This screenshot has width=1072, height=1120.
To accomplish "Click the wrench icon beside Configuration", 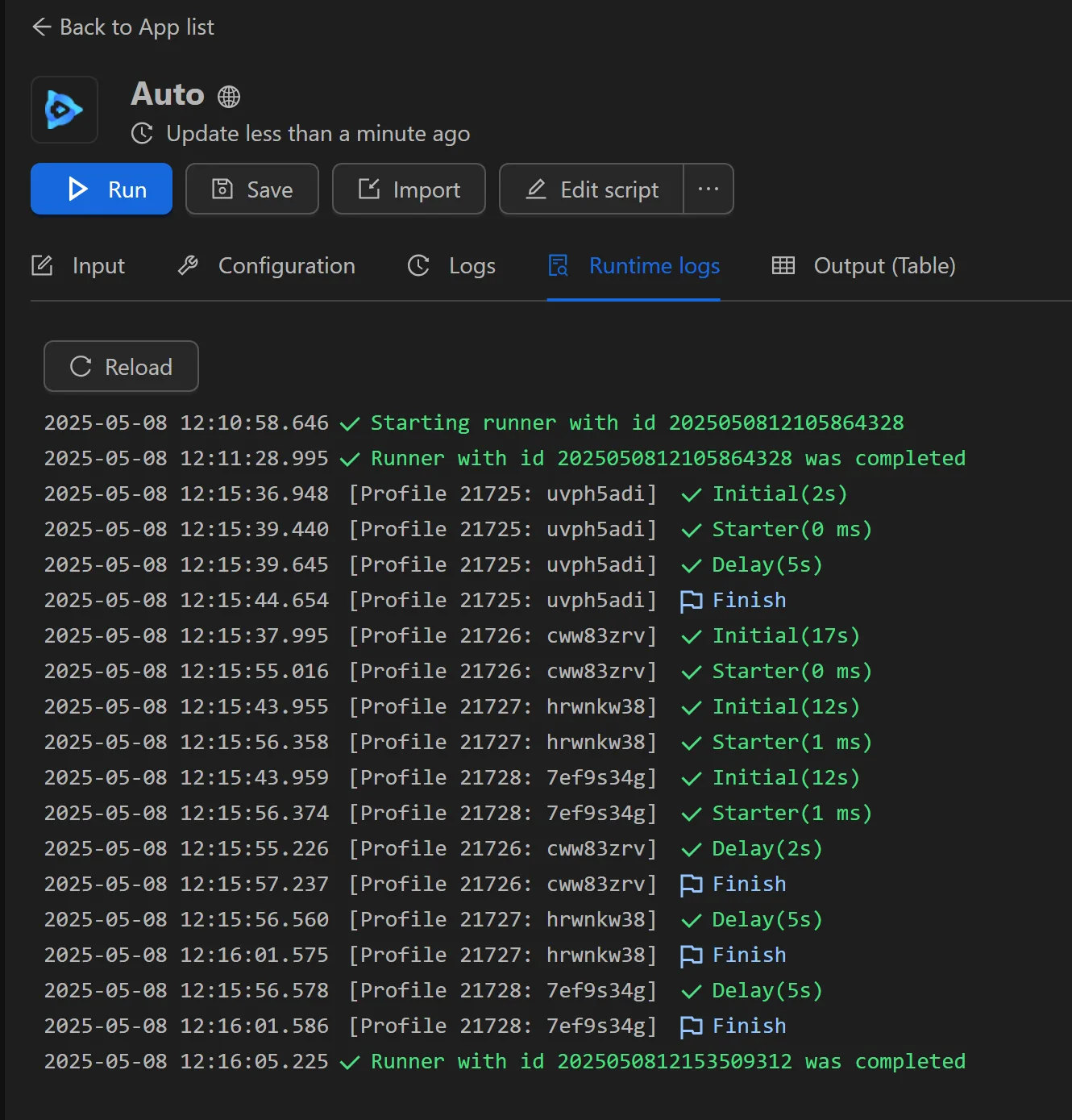I will tap(188, 265).
